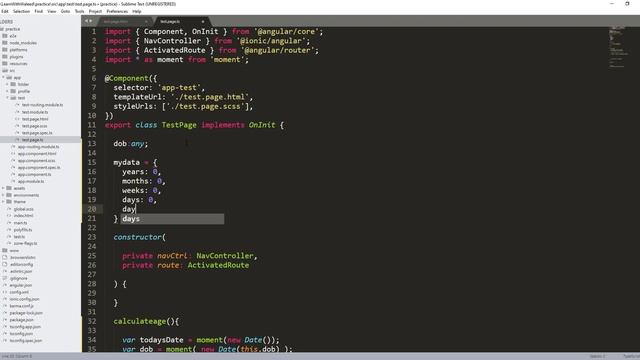Expand the environments folder arrow
Screen dimensions: 640x360
[x=3, y=195]
